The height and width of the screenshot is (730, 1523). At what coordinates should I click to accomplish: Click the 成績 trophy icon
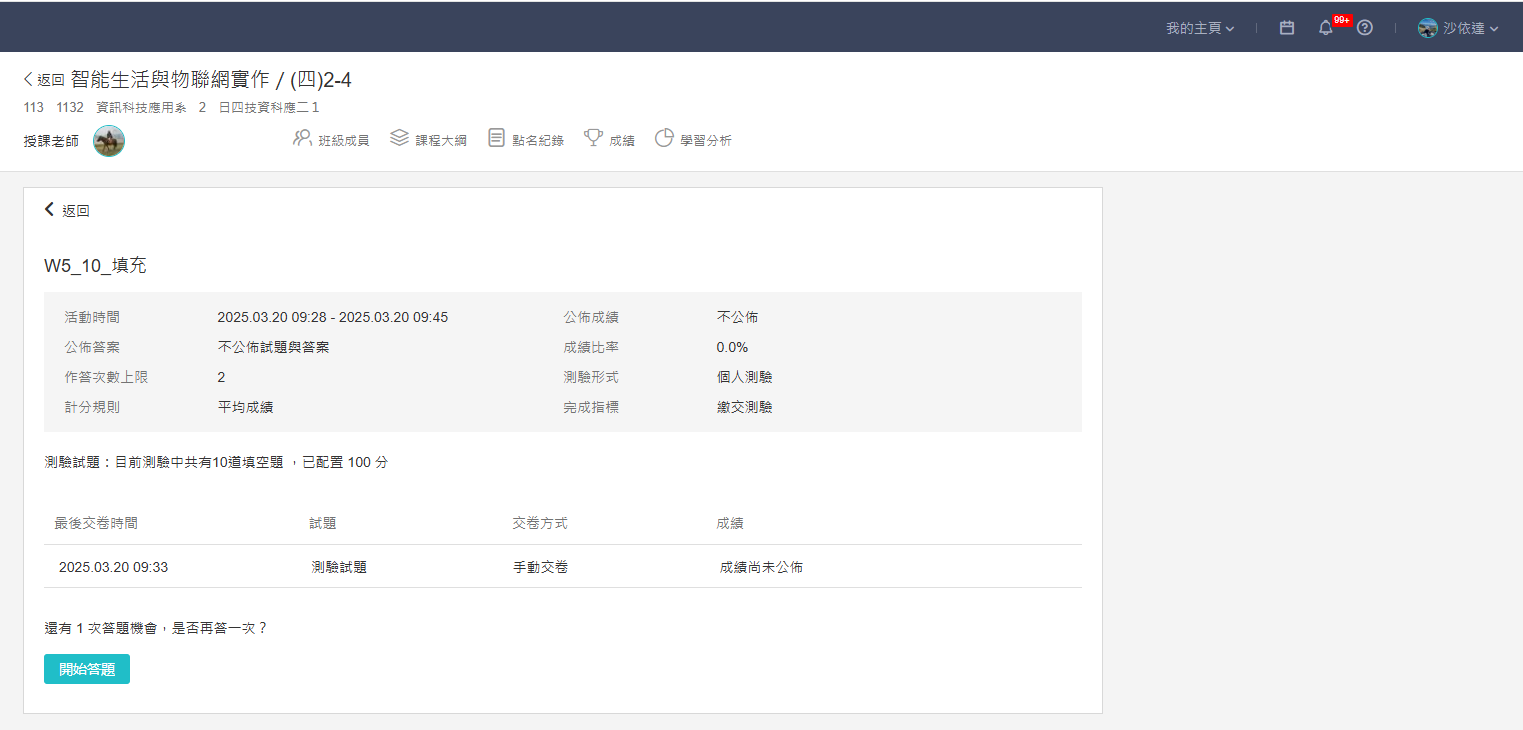tap(593, 138)
